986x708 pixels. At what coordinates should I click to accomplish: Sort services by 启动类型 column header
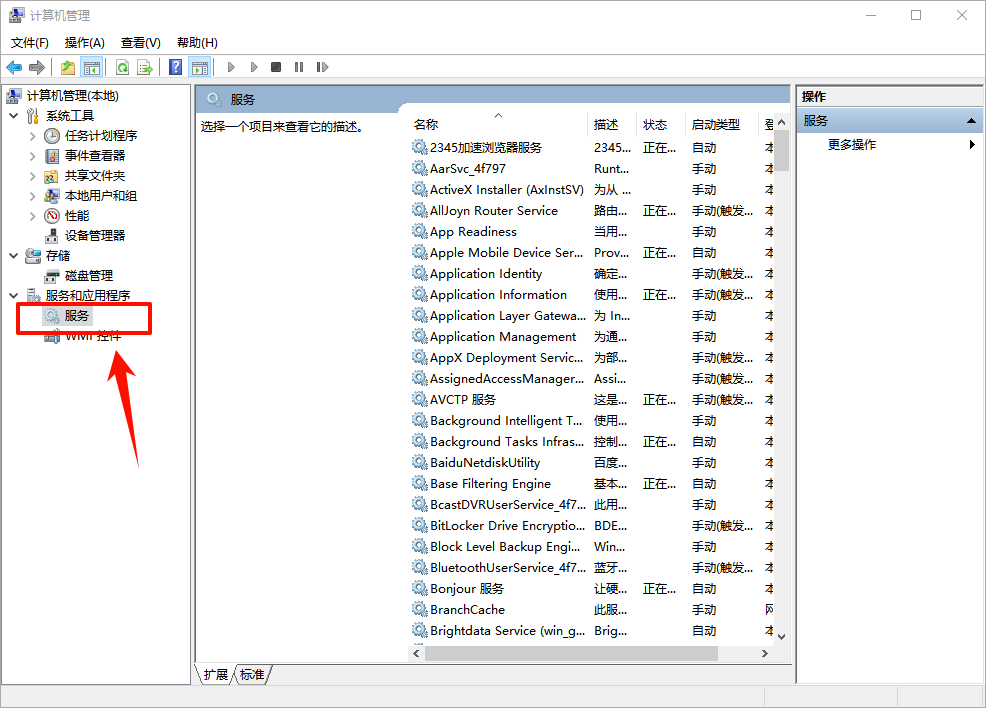(x=722, y=124)
